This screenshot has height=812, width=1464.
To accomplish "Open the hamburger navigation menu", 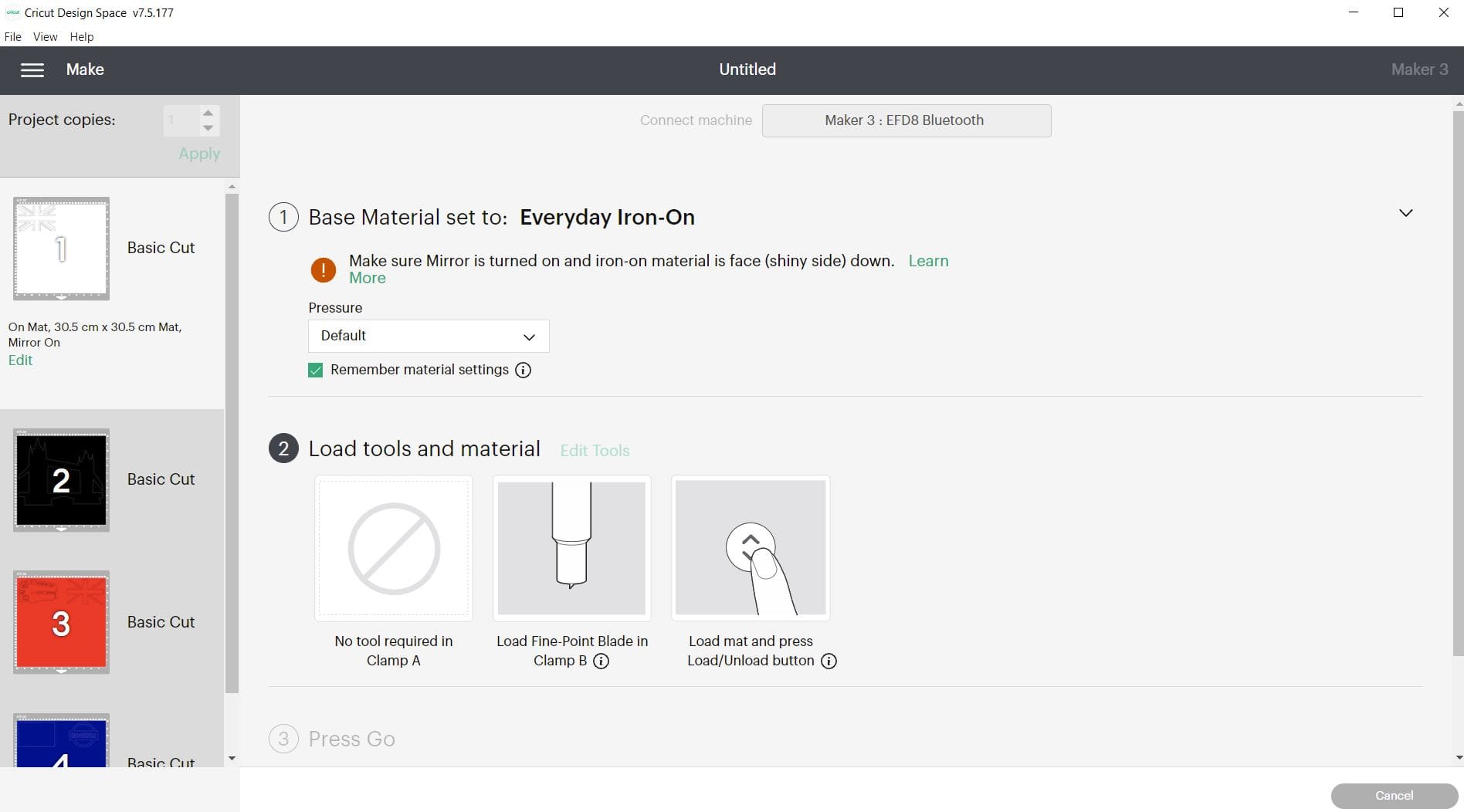I will click(32, 70).
